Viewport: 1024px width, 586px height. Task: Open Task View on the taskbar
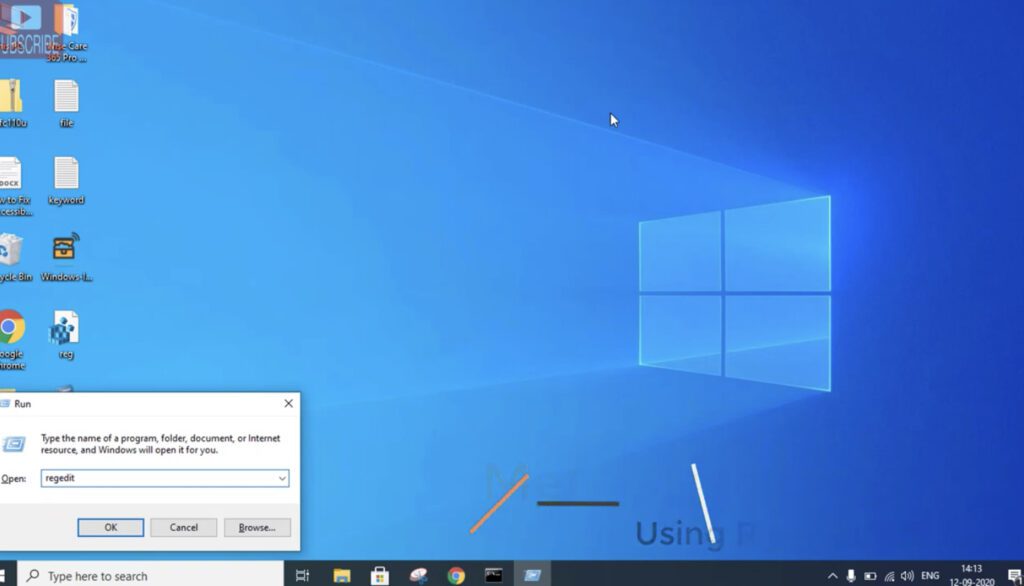303,575
